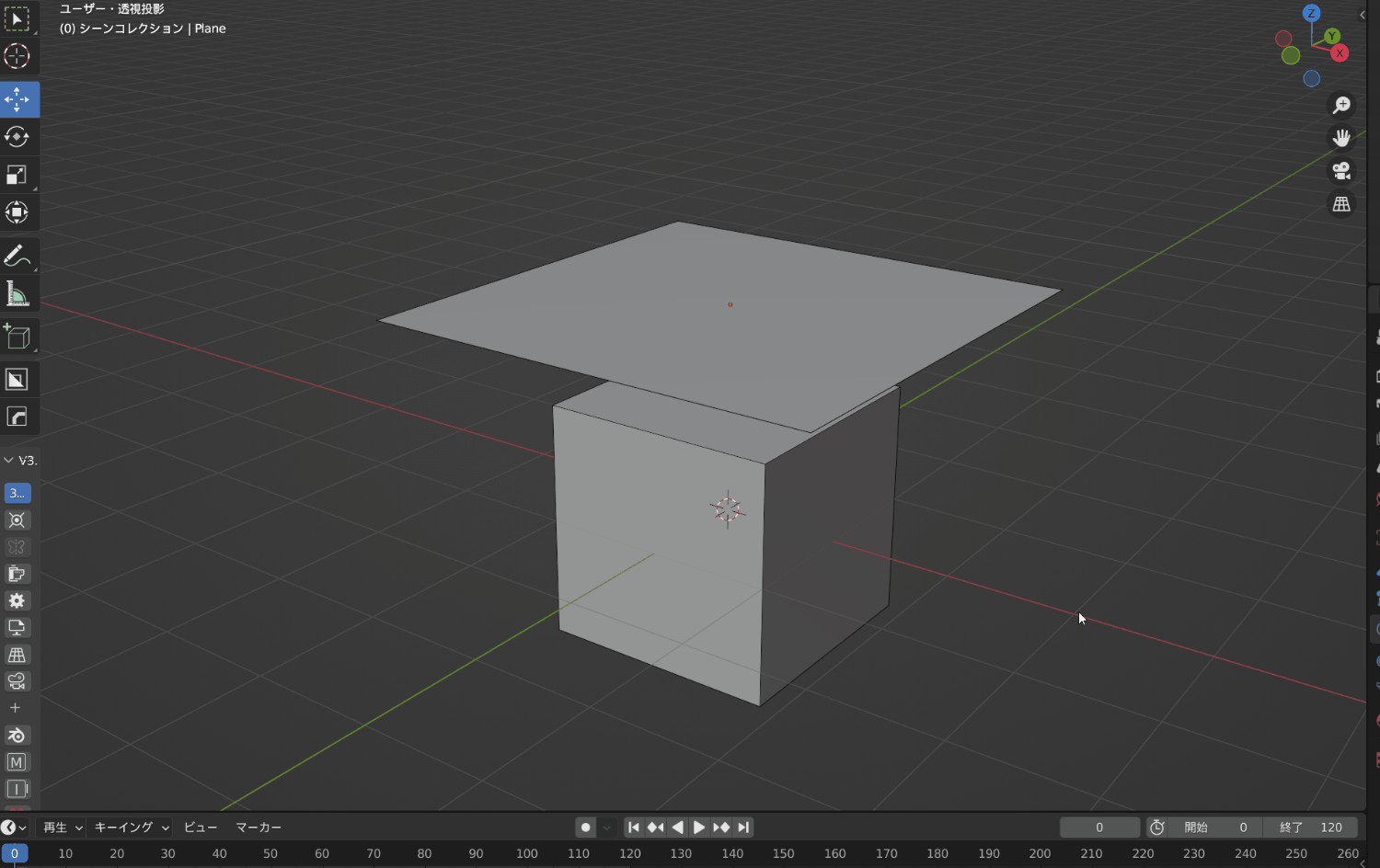Click the current frame marker 0 on timeline

(14, 853)
